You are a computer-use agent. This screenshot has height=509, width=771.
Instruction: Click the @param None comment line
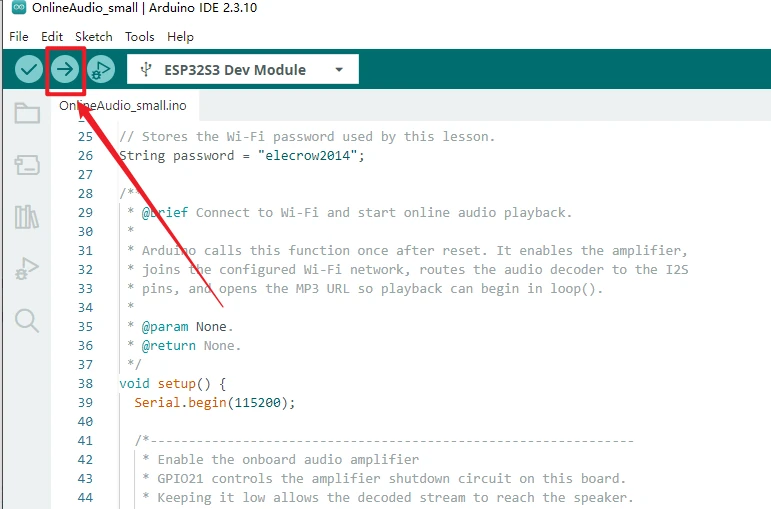[180, 327]
